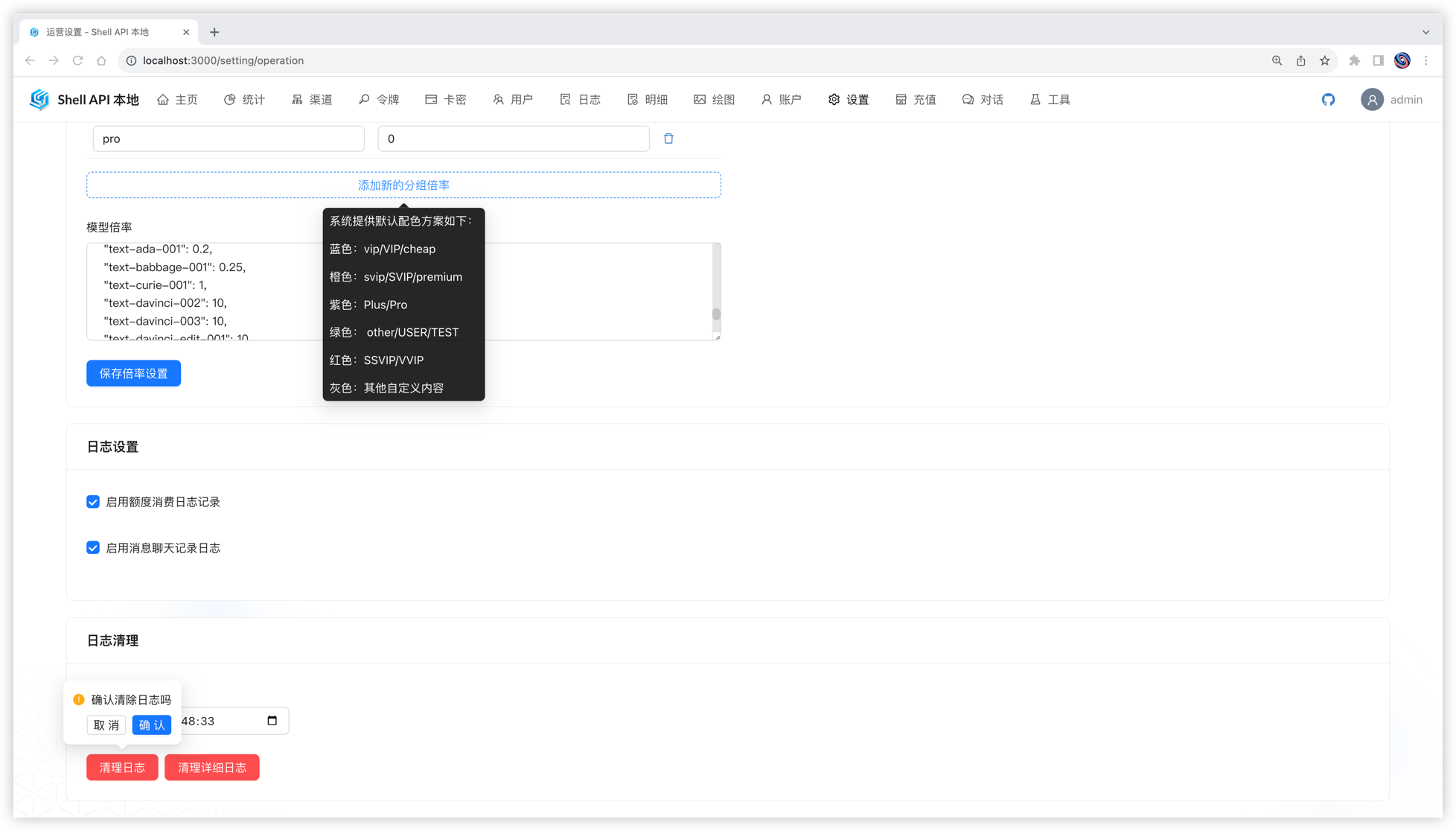Viewport: 1456px width, 831px height.
Task: Bookmark page with star icon
Action: (1324, 61)
